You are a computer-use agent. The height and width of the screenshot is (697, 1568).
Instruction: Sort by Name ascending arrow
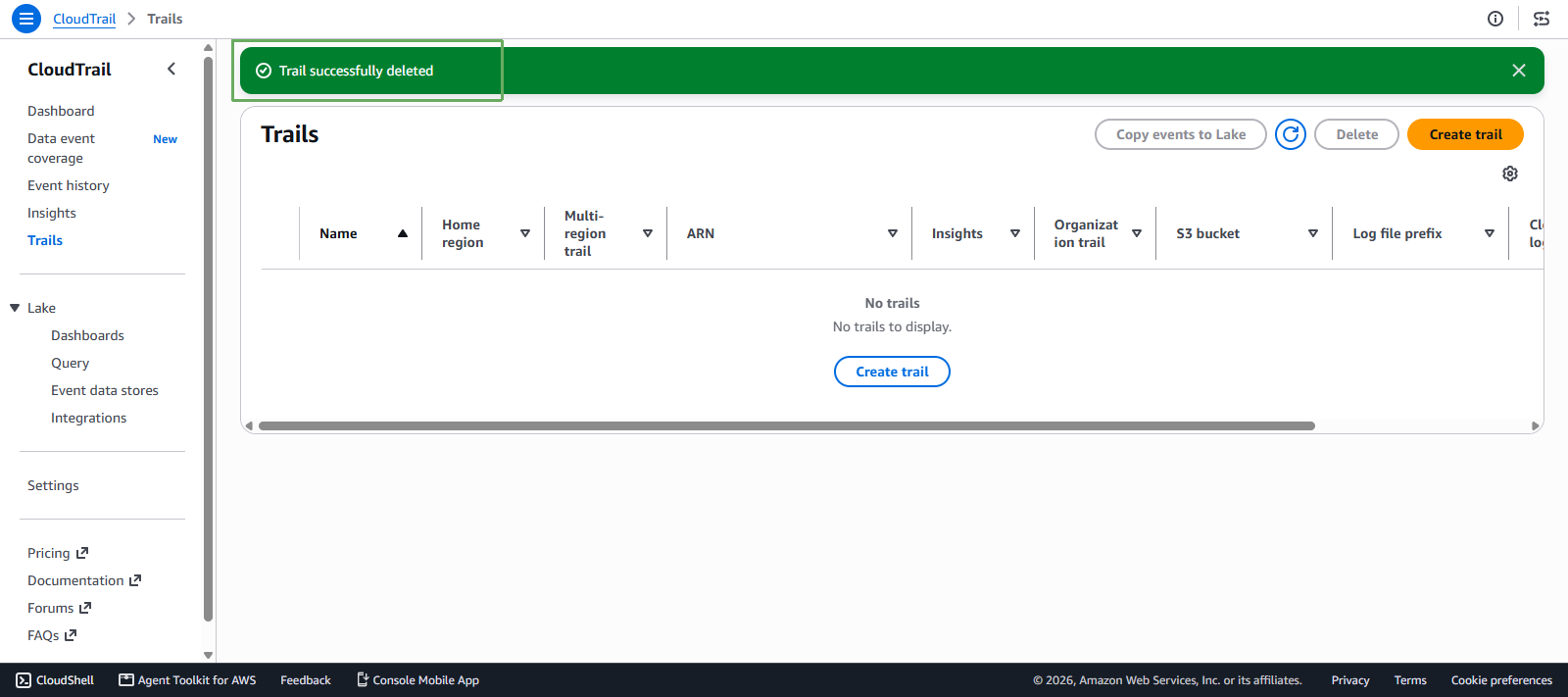(x=403, y=233)
